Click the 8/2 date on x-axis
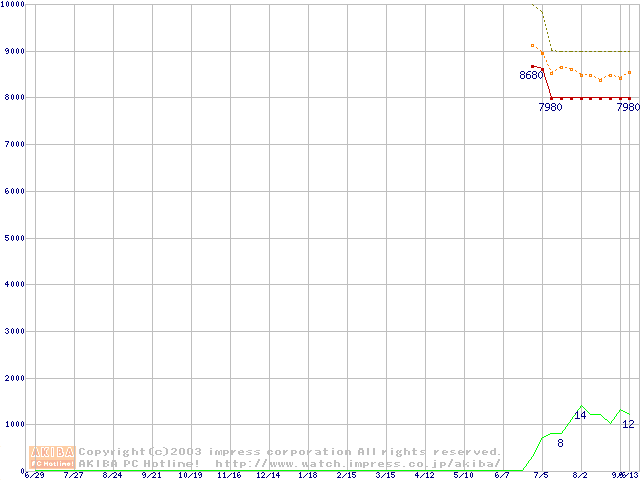 (580, 475)
